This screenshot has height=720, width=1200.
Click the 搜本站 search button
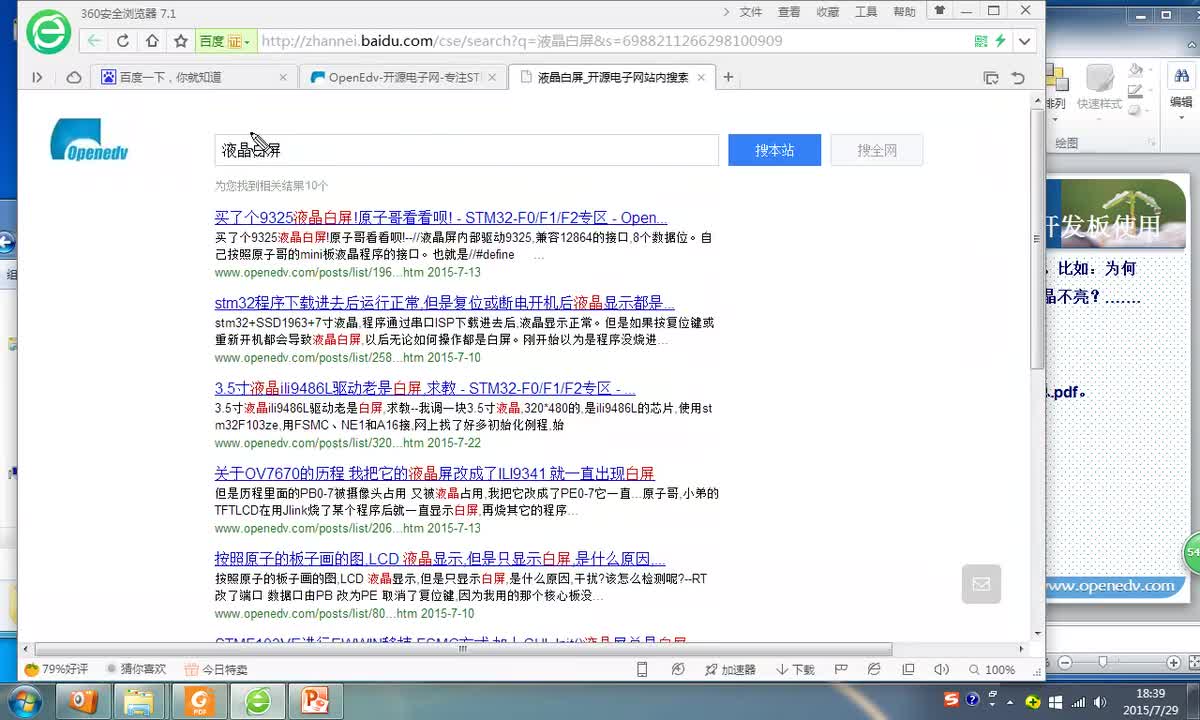click(774, 150)
